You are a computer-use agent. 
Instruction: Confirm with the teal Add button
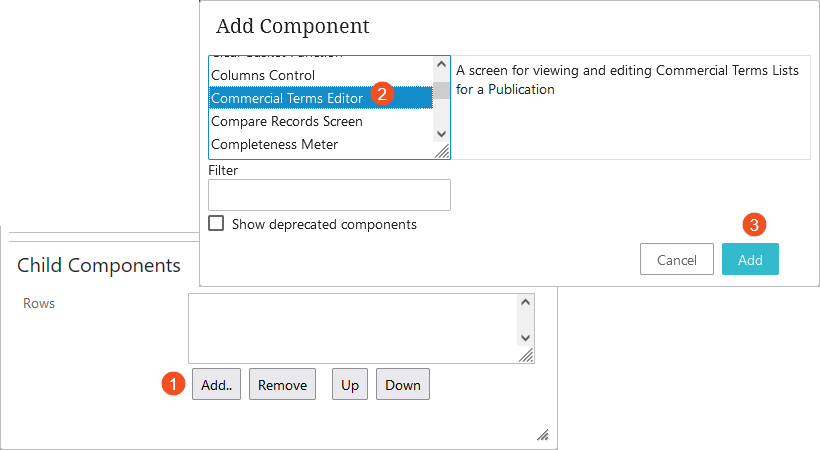(x=750, y=259)
